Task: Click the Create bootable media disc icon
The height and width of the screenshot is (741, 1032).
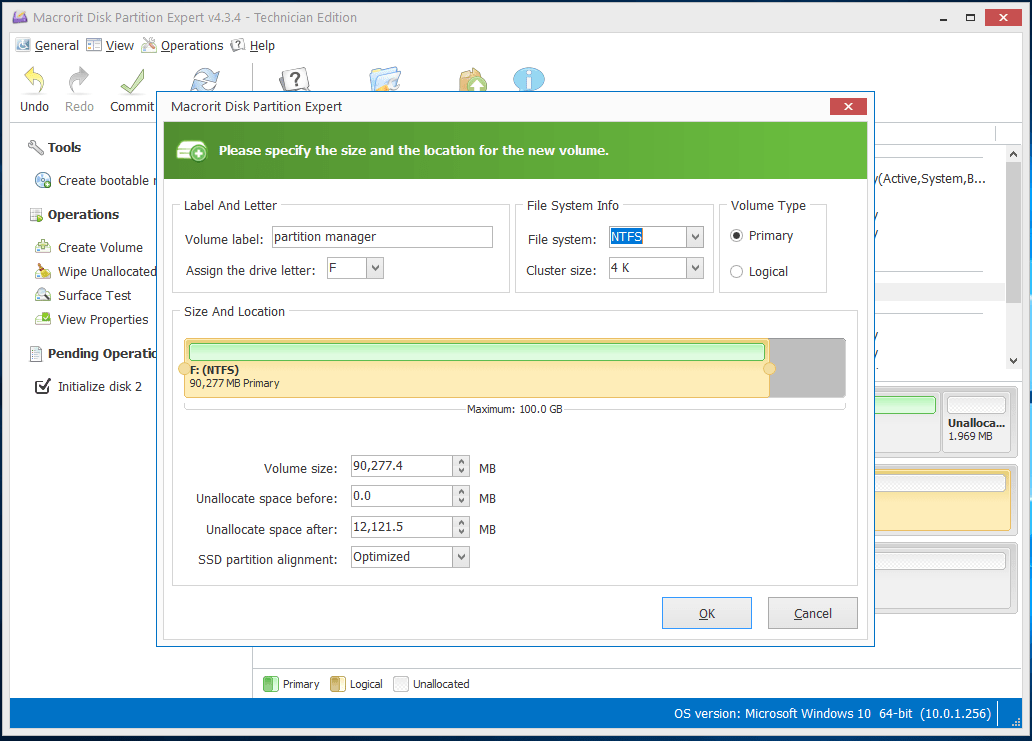Action: tap(43, 180)
